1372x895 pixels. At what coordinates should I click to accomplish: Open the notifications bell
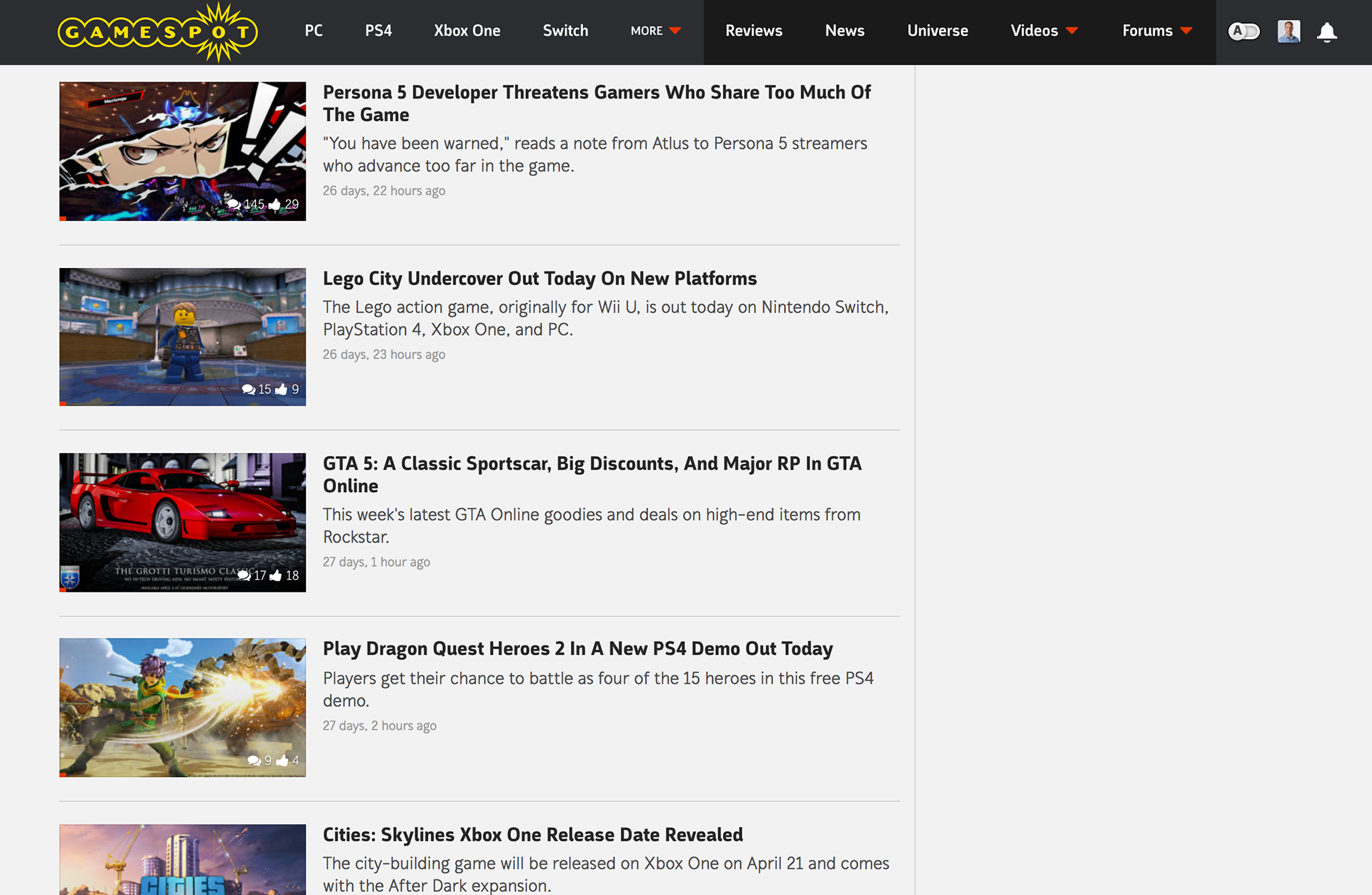[x=1327, y=32]
